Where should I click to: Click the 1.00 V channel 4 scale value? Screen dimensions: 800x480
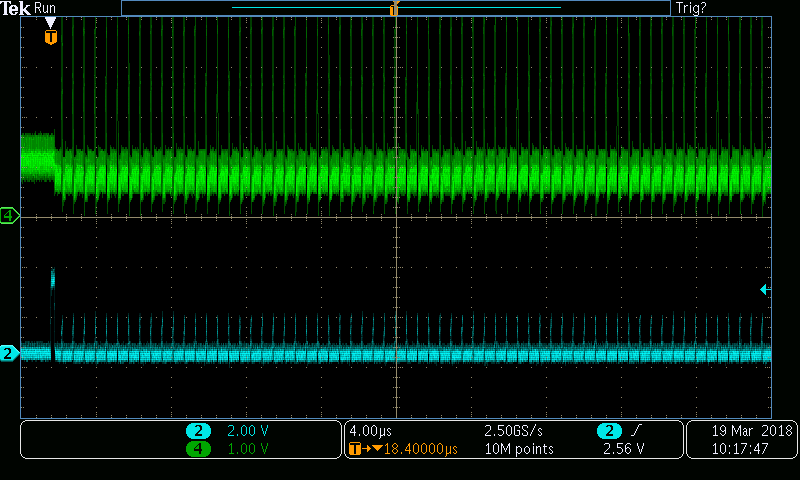(x=247, y=449)
